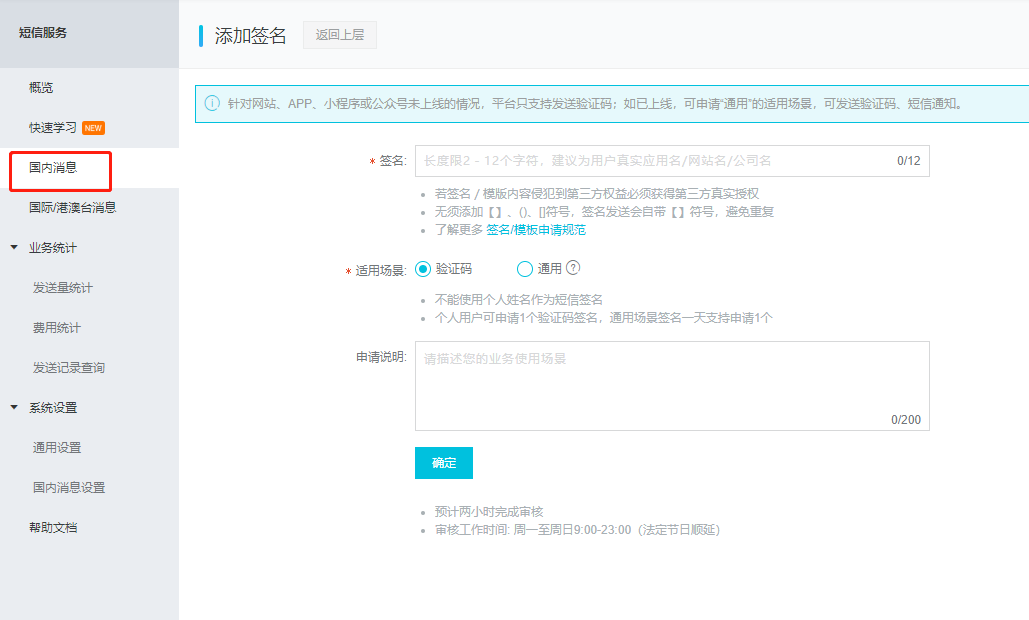1029x620 pixels.
Task: Open 国内消息设置 in the sidebar
Action: point(68,488)
